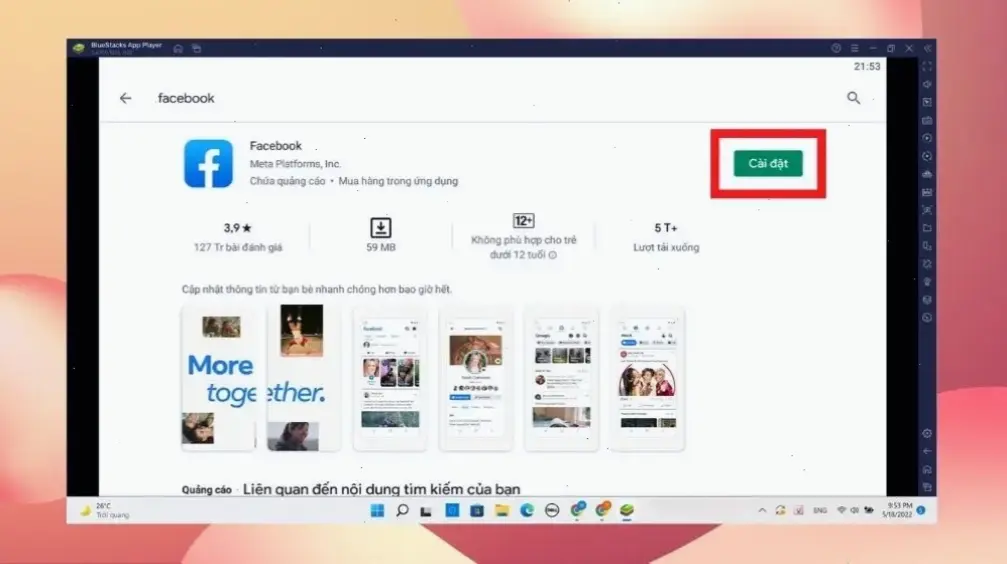This screenshot has width=1007, height=564.
Task: Open the sixth Watch screenshot
Action: point(647,378)
